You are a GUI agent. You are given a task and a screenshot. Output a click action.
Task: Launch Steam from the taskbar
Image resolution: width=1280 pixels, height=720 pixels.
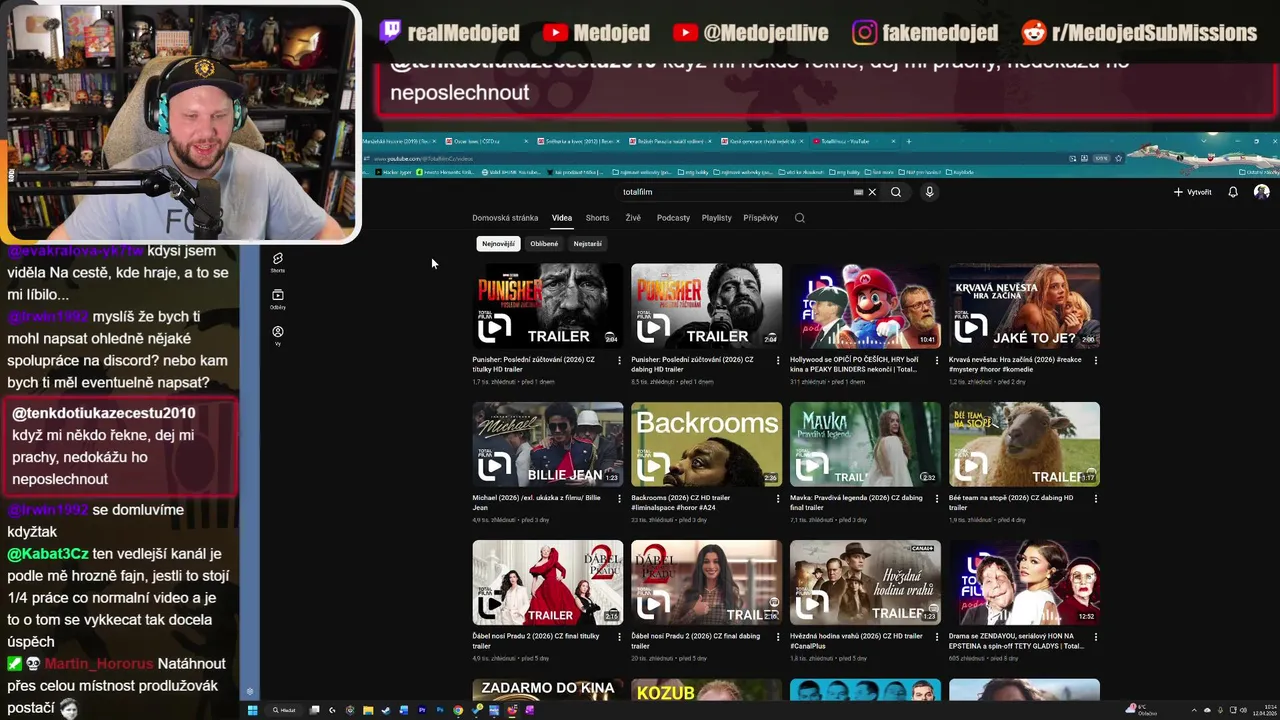click(386, 710)
